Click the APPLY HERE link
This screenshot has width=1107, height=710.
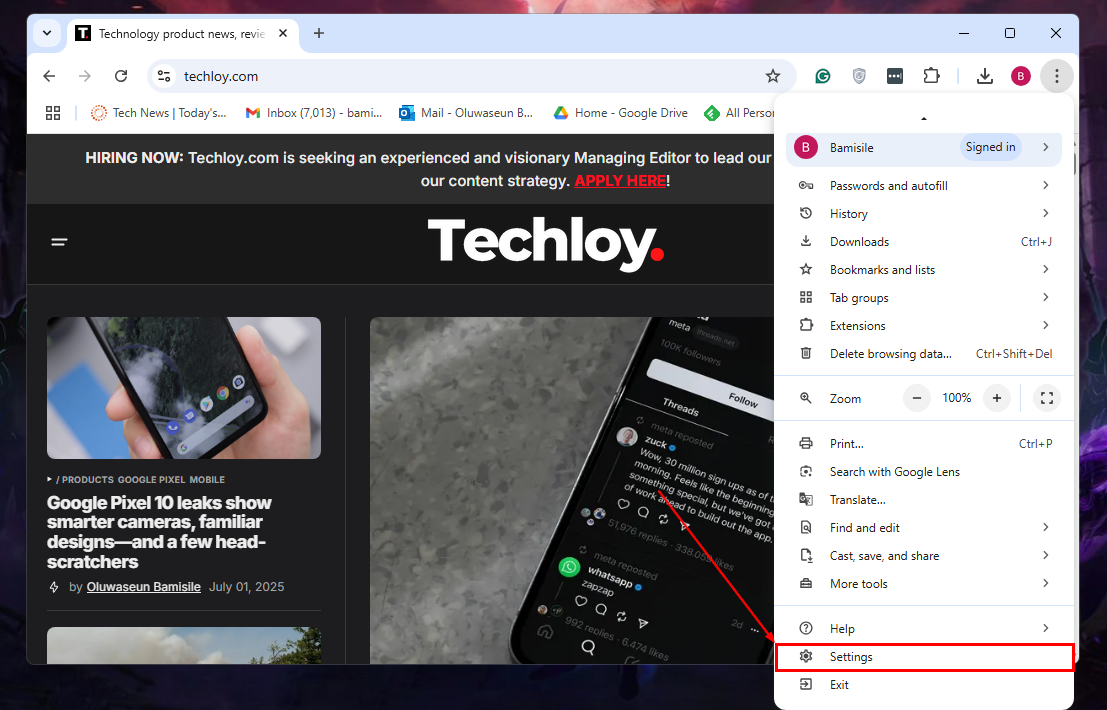pyautogui.click(x=620, y=181)
